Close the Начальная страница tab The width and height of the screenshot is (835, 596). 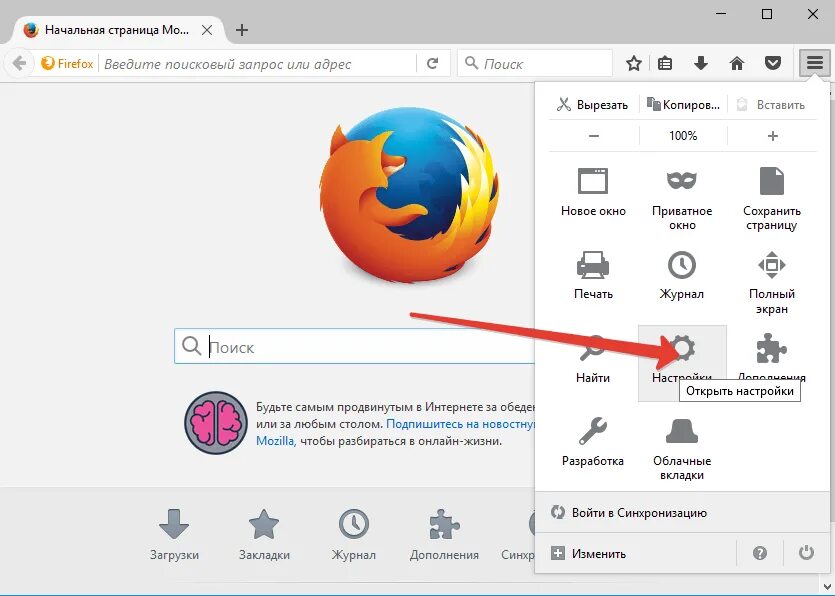(207, 30)
